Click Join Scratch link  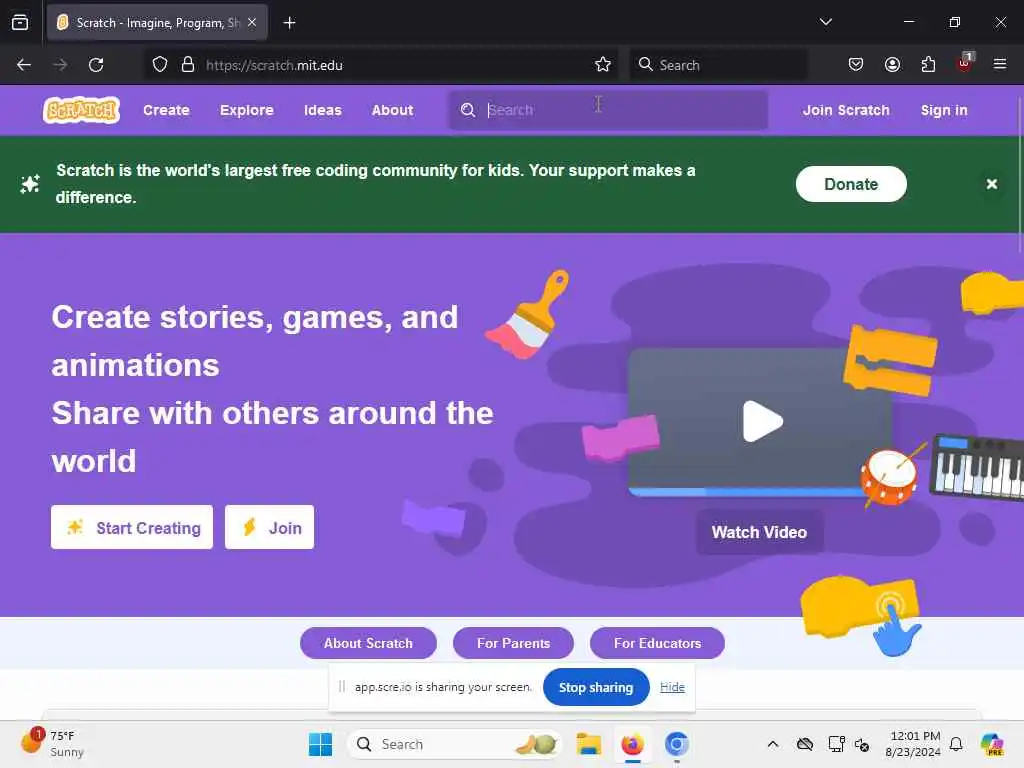(x=846, y=110)
